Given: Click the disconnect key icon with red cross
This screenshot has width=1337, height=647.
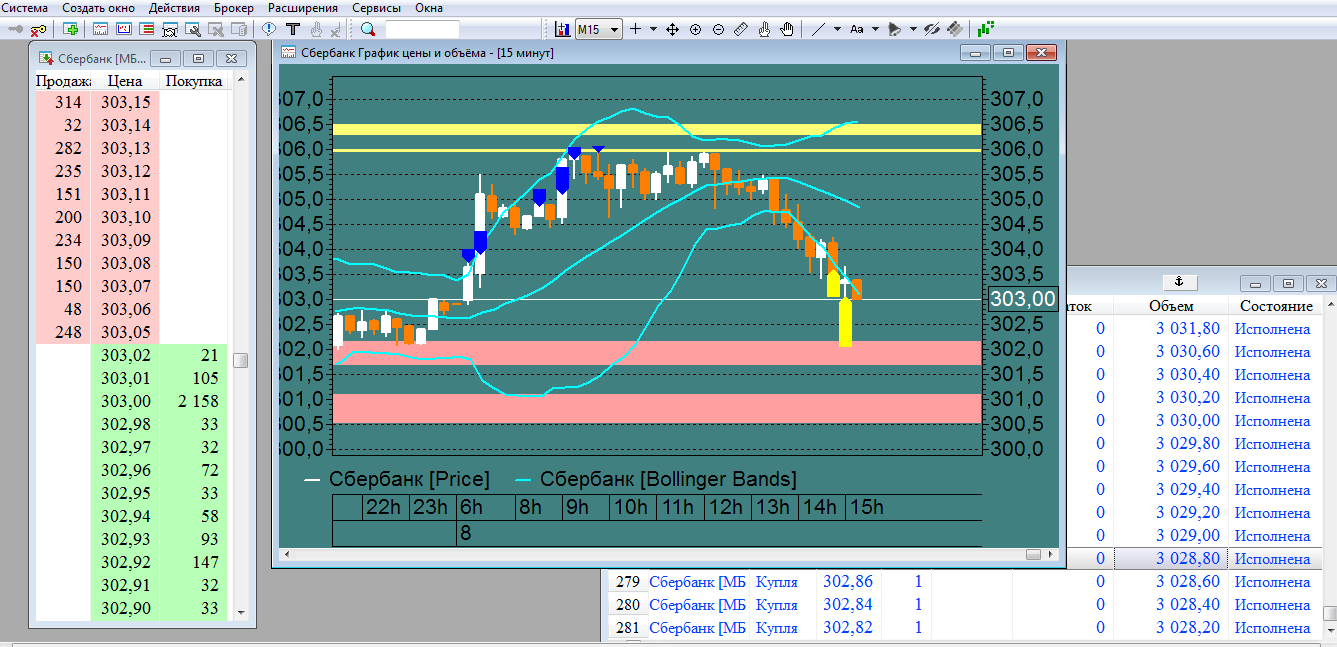Looking at the screenshot, I should 38,30.
